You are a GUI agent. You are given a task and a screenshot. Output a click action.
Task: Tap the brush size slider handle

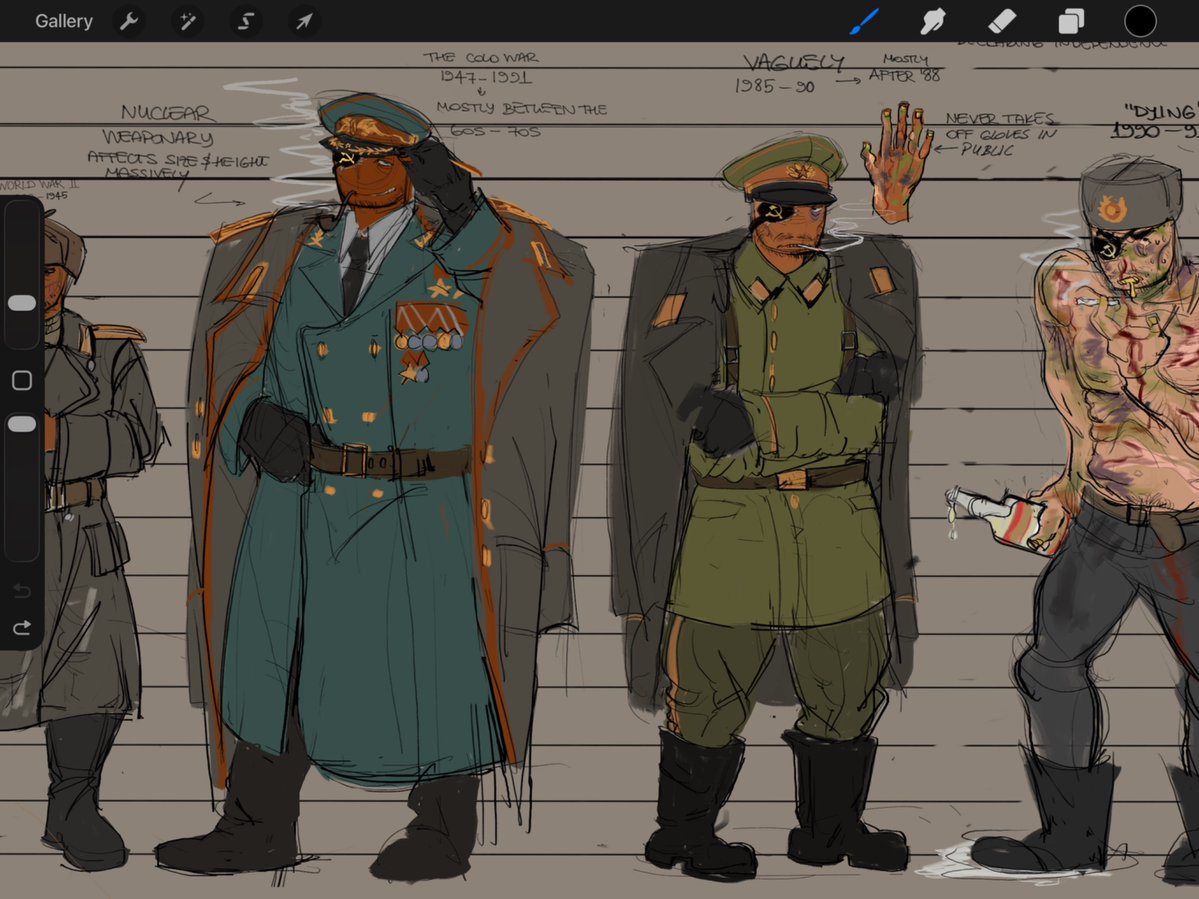coord(21,303)
